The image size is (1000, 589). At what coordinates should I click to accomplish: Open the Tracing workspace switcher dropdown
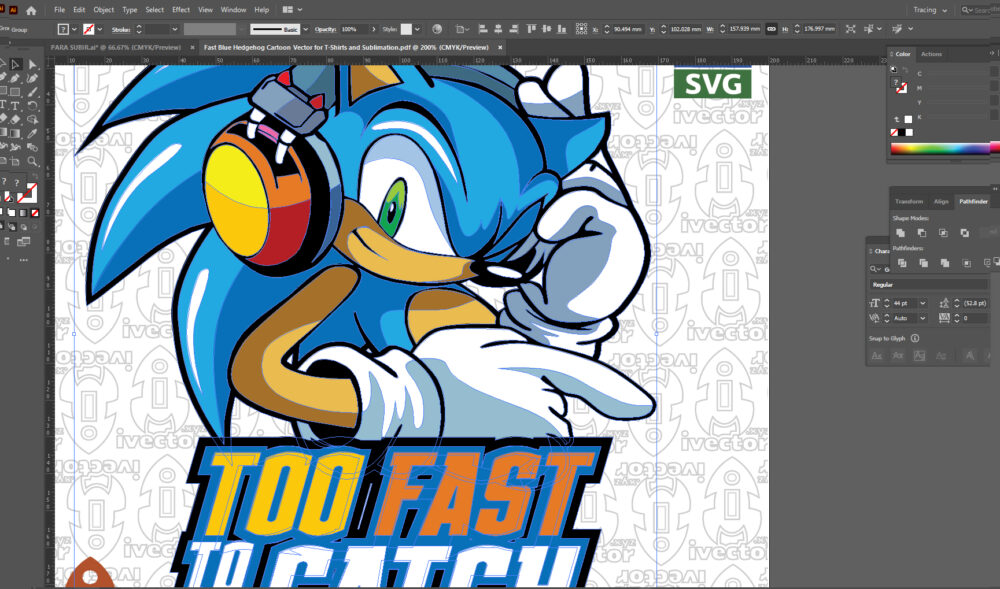click(930, 10)
